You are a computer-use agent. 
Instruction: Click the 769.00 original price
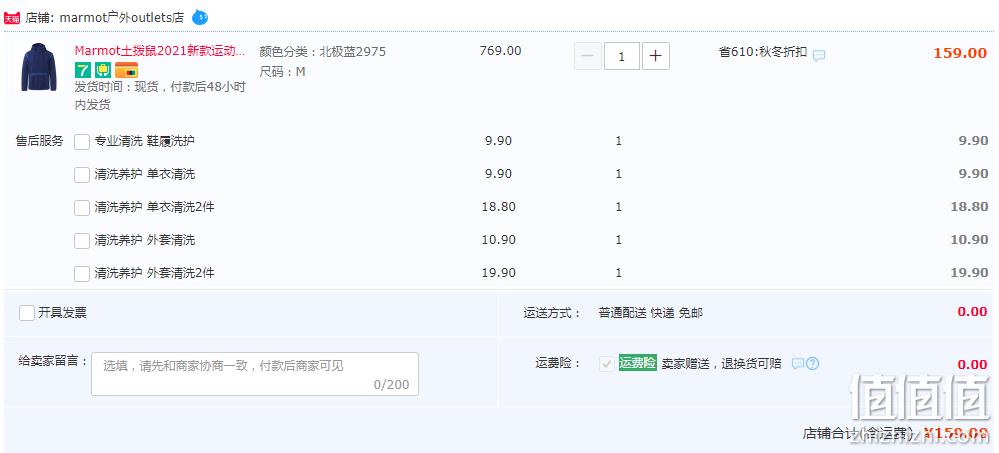pyautogui.click(x=500, y=51)
